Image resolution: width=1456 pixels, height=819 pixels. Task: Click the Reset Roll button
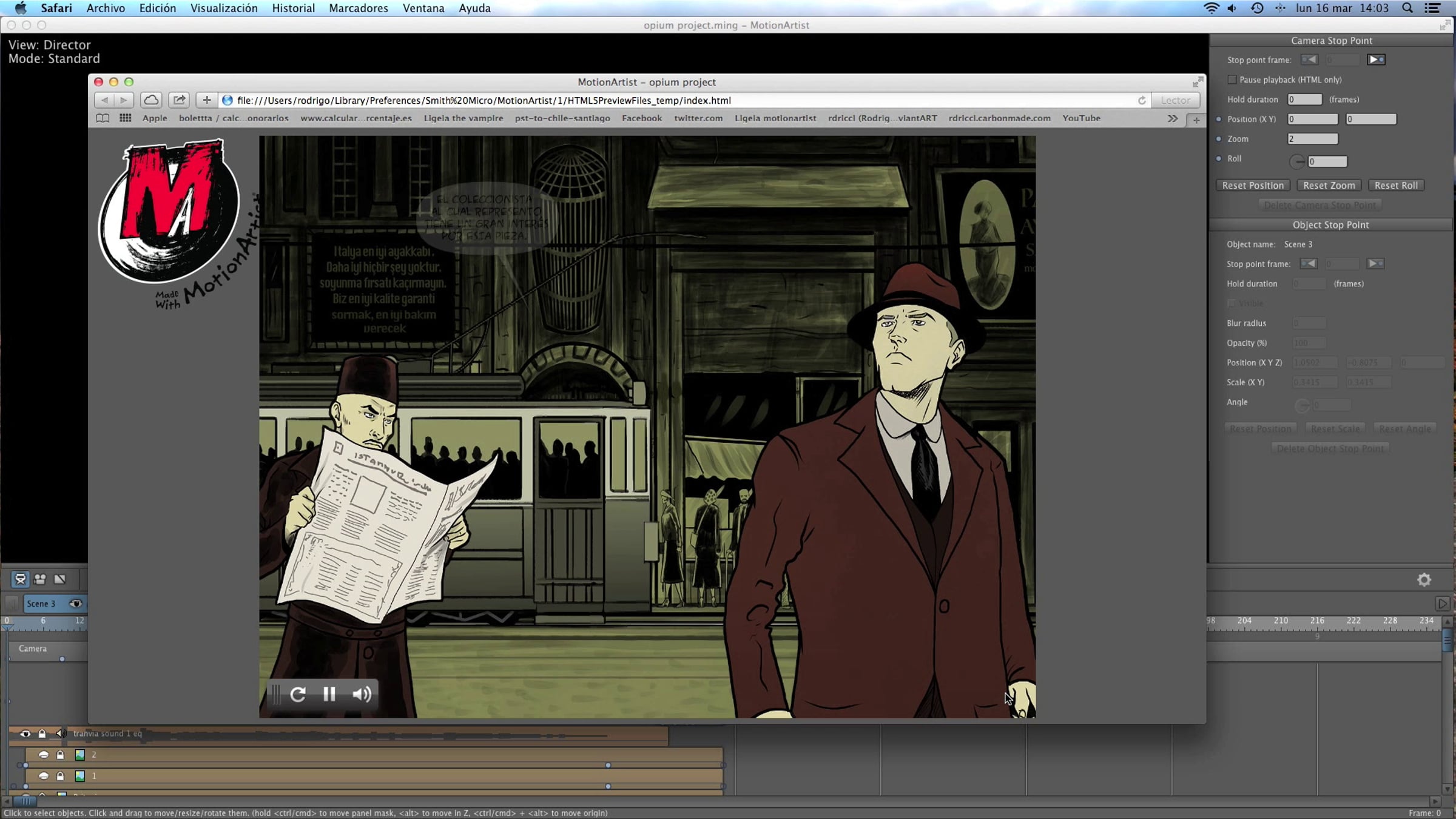[1396, 186]
